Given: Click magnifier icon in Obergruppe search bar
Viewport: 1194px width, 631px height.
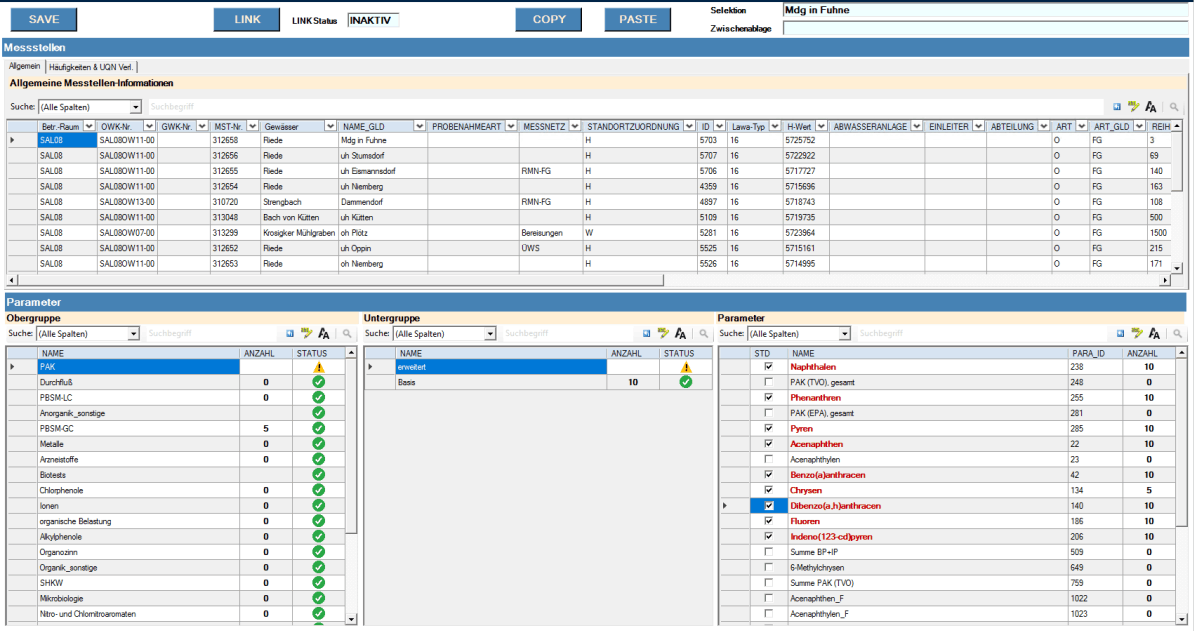Looking at the screenshot, I should click(x=347, y=334).
